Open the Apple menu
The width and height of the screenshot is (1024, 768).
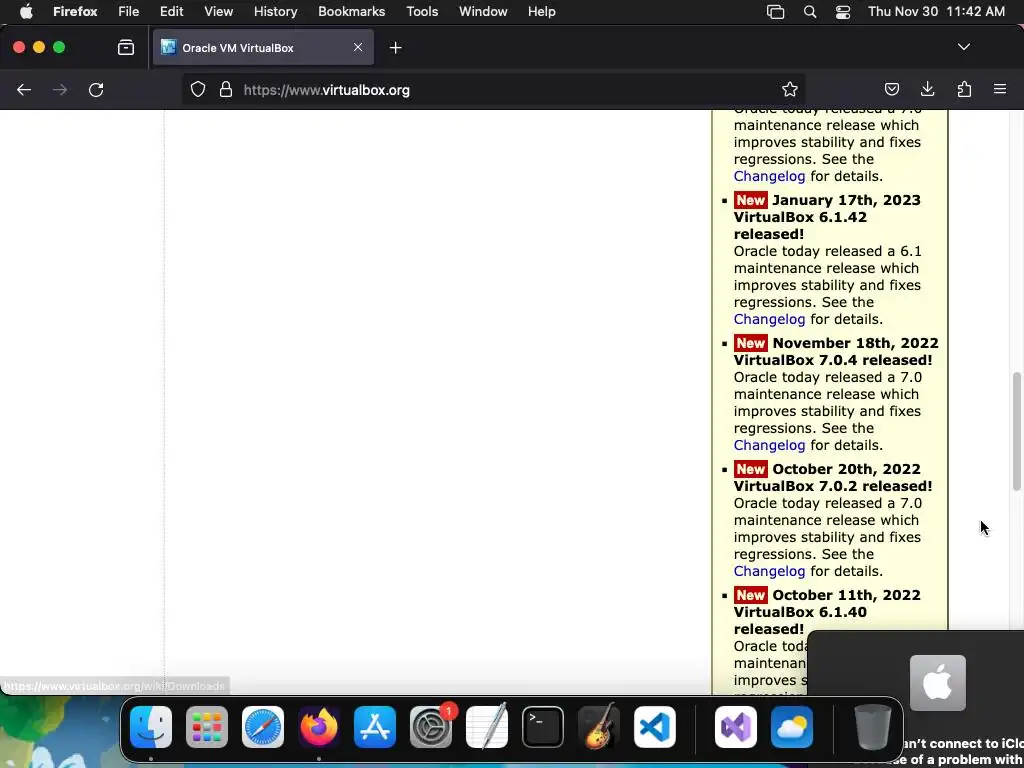pyautogui.click(x=26, y=12)
